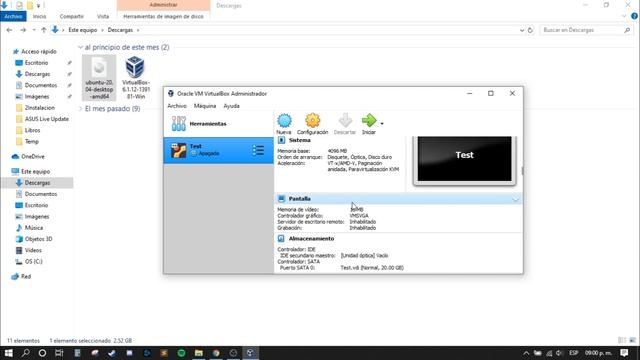Screen dimensions: 640x360
Task: Select ubuntu-20.04-desktop-amd64 file
Action: tap(99, 78)
